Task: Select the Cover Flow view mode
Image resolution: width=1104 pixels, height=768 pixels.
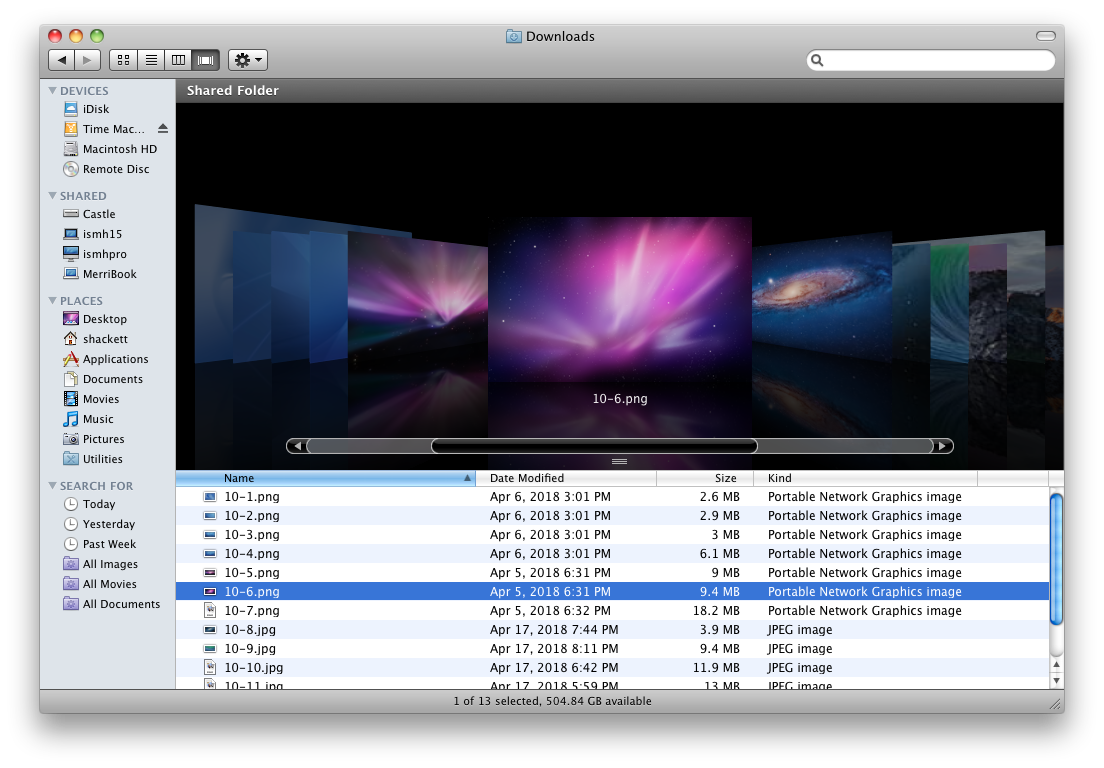Action: pos(205,59)
